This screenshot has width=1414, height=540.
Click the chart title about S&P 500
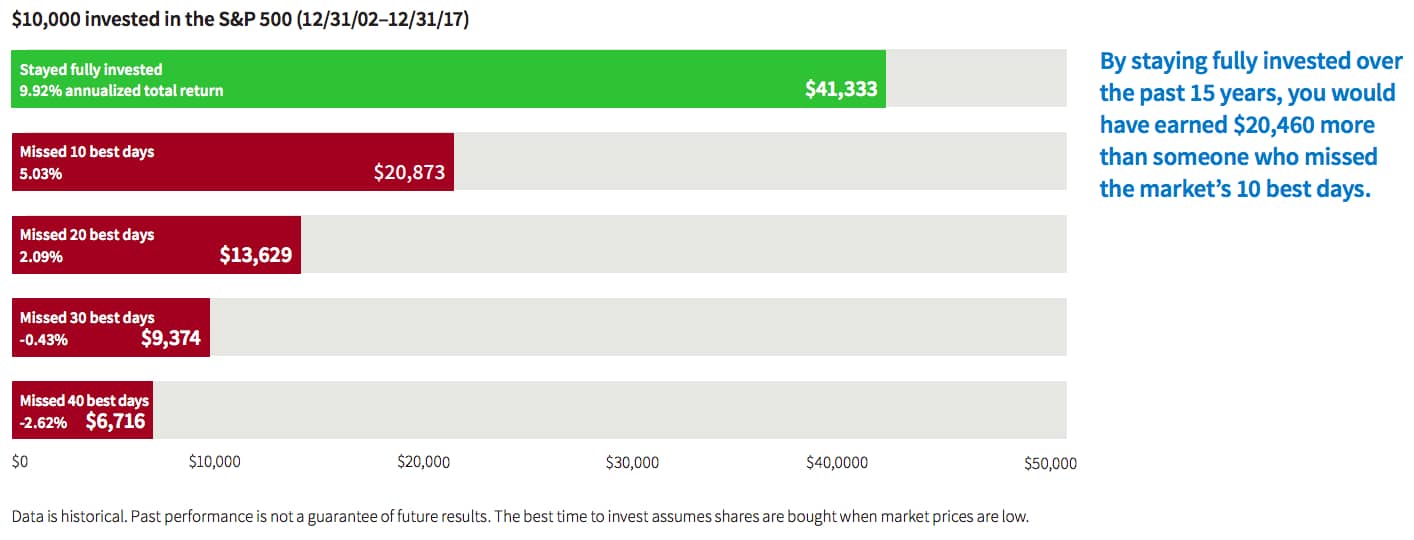[x=240, y=21]
